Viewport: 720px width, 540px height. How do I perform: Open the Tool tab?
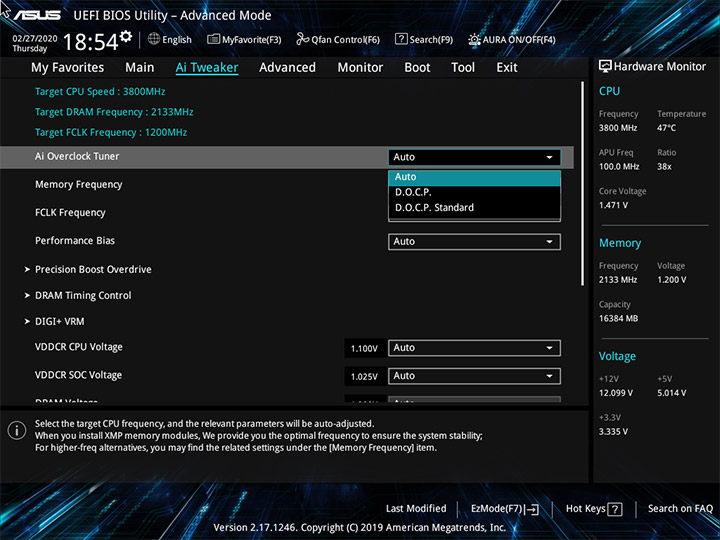point(463,68)
